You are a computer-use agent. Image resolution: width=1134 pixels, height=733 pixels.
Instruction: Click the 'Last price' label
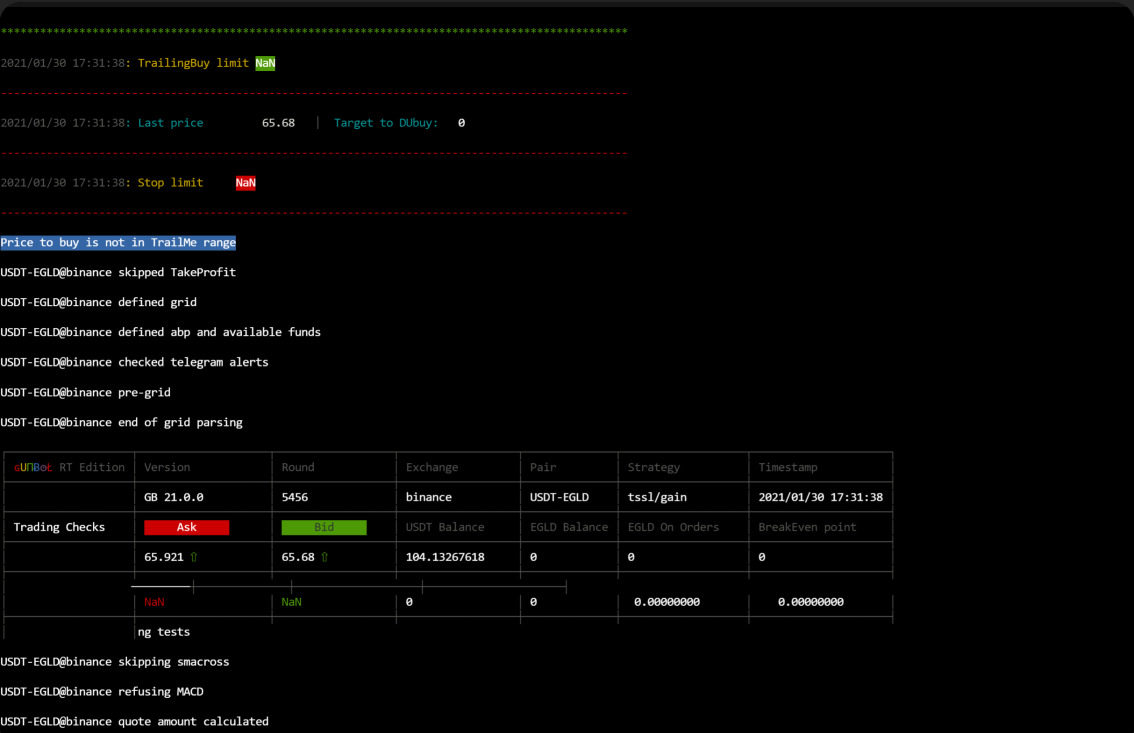coord(171,123)
